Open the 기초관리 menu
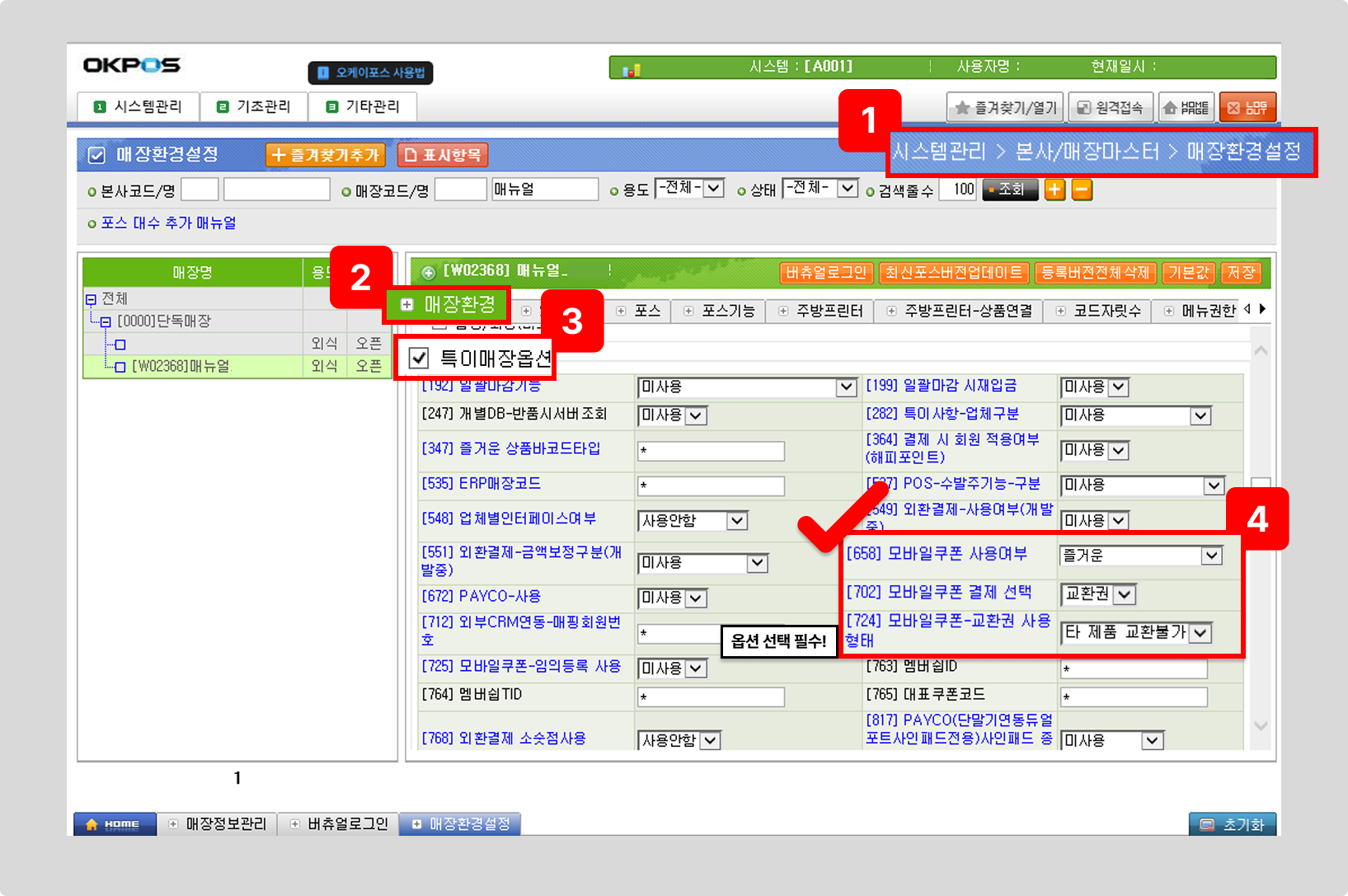The image size is (1348, 896). tap(254, 107)
